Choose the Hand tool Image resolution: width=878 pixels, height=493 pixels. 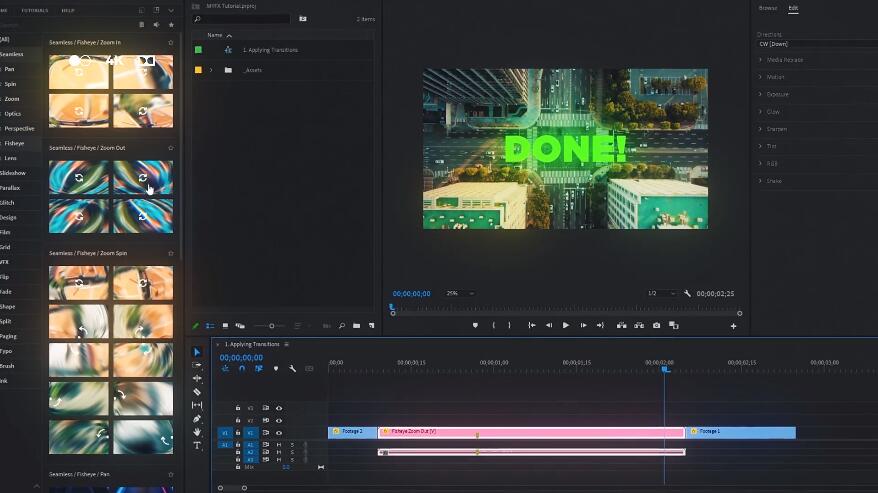[x=197, y=432]
